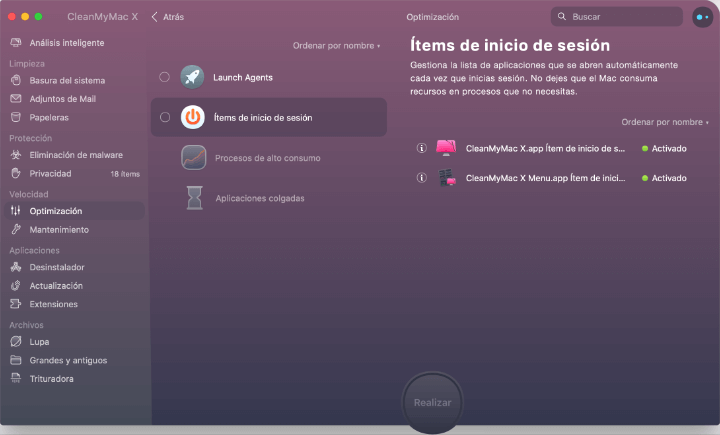This screenshot has height=435, width=720.
Task: Show info for CleanMyMac X.app item
Action: coord(422,148)
